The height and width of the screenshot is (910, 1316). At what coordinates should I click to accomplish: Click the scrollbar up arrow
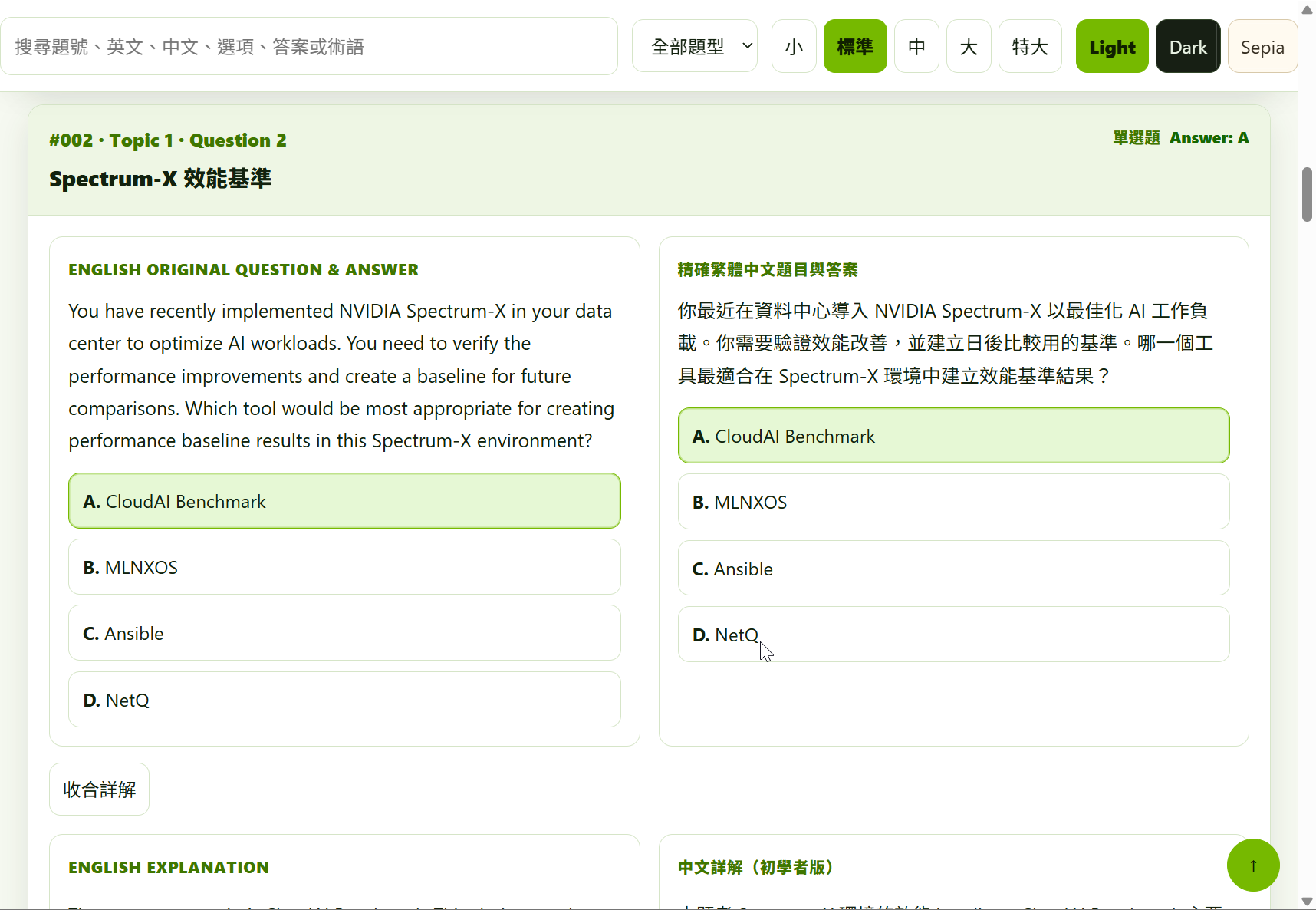tap(1307, 10)
